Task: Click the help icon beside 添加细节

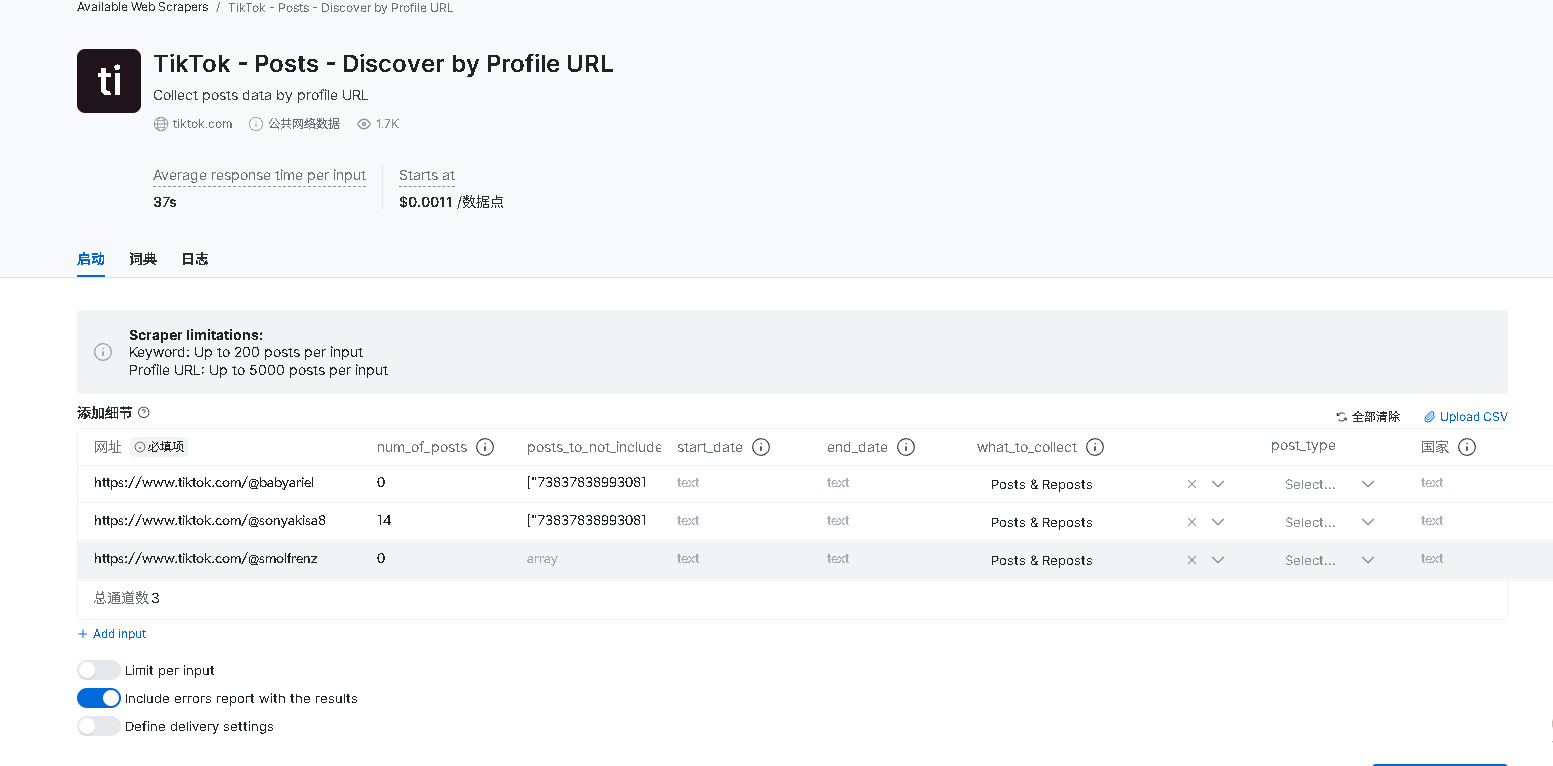Action: tap(144, 412)
